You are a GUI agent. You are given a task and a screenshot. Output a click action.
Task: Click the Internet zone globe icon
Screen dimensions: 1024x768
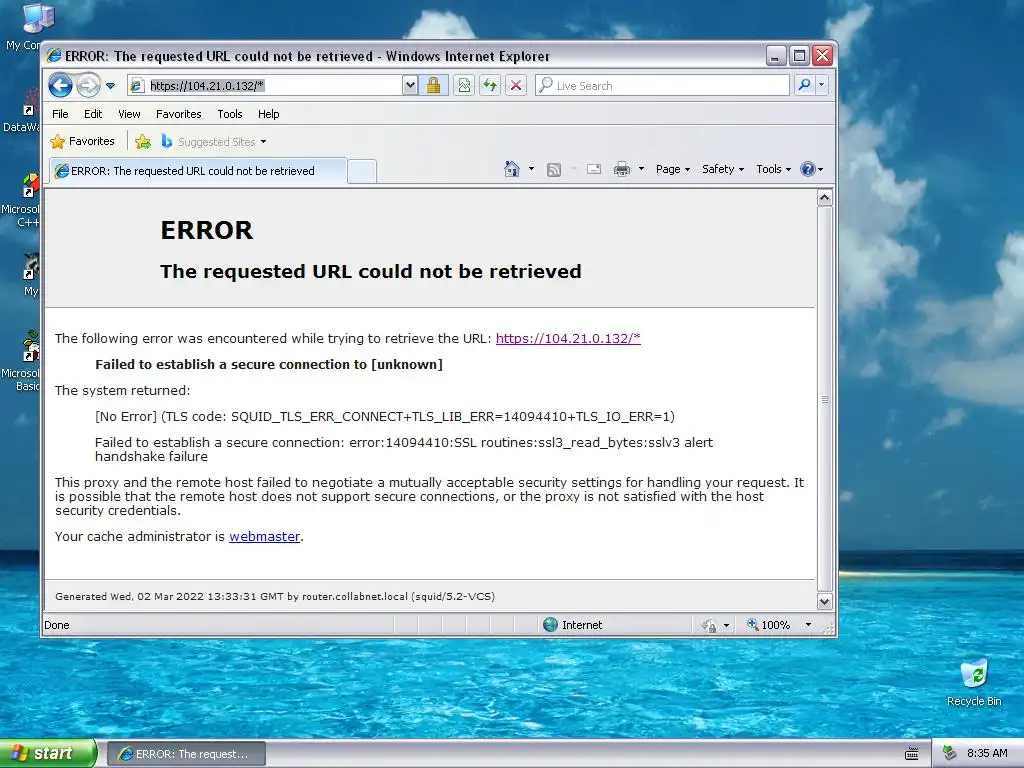551,624
